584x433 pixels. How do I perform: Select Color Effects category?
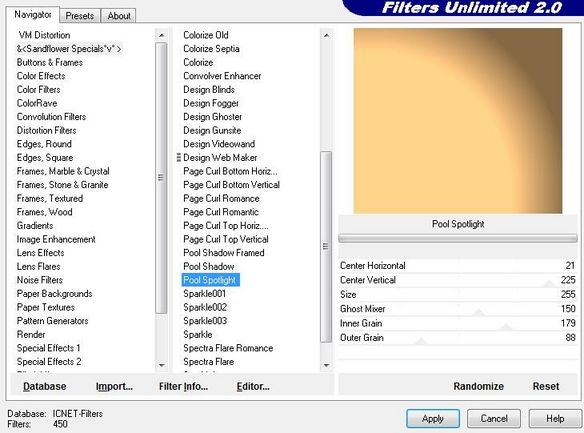pos(41,76)
